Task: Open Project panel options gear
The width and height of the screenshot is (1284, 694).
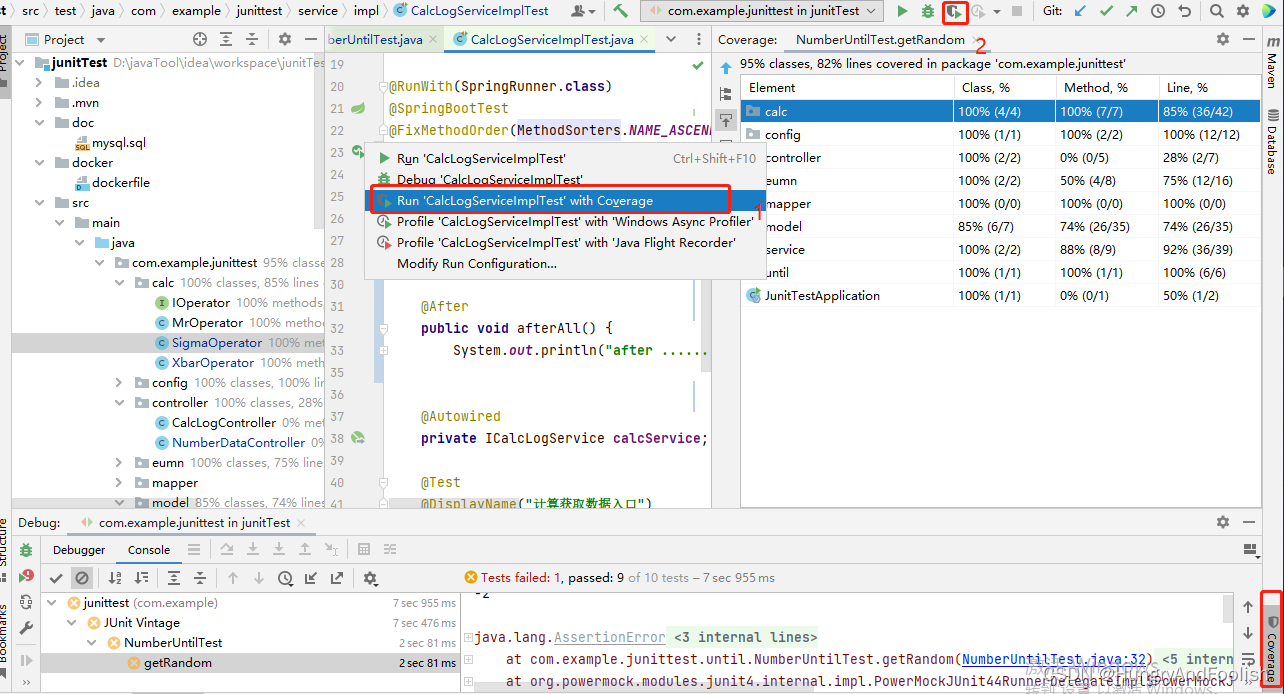Action: (x=285, y=39)
